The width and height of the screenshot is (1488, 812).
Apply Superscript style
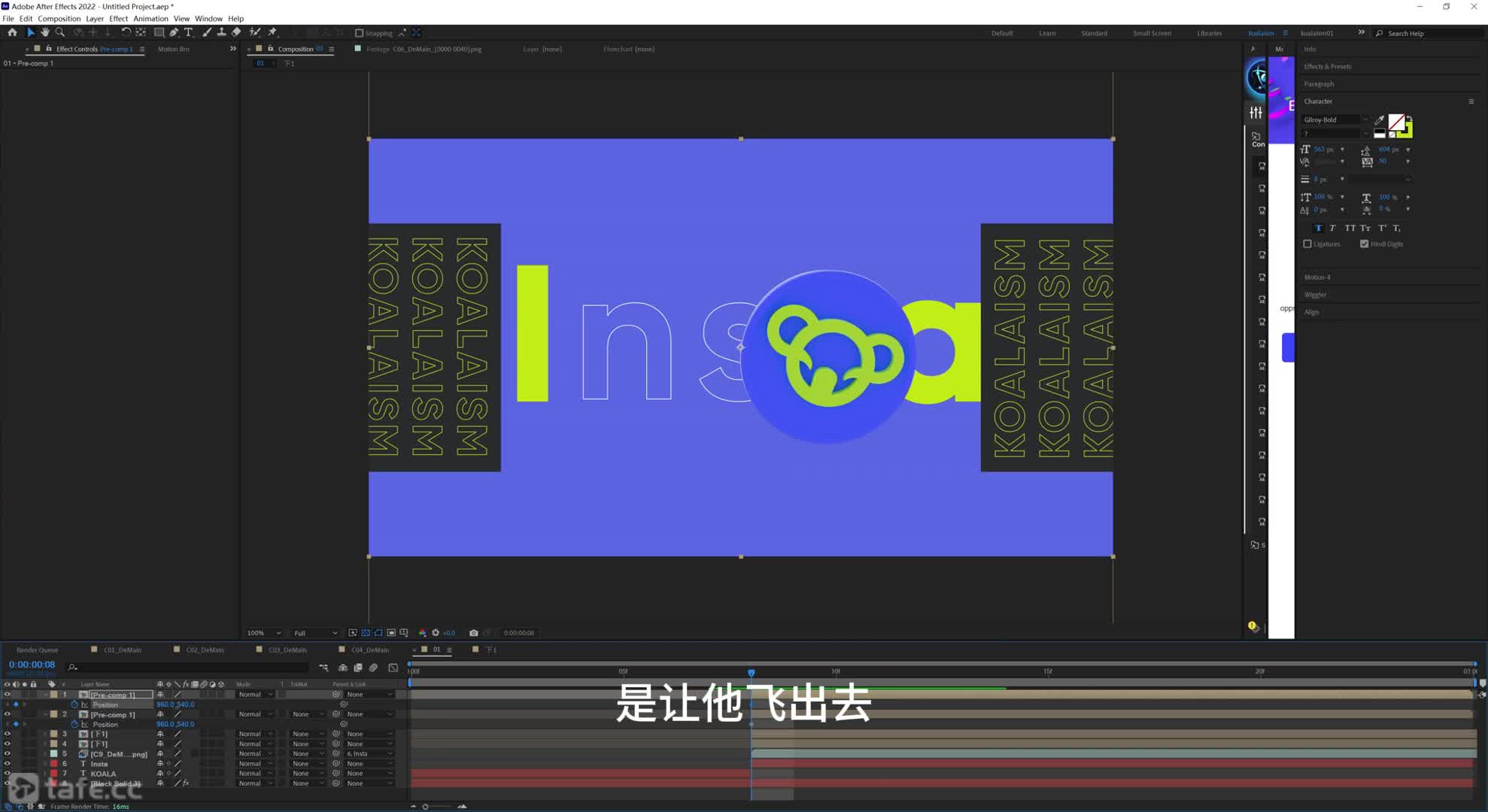(1382, 228)
